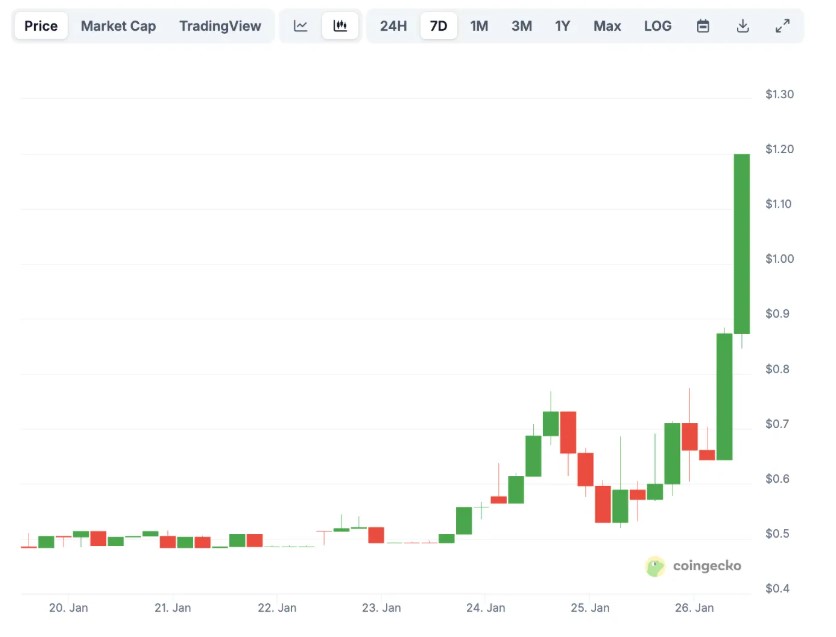The width and height of the screenshot is (836, 637).
Task: Click the download chart data icon
Action: tap(743, 26)
